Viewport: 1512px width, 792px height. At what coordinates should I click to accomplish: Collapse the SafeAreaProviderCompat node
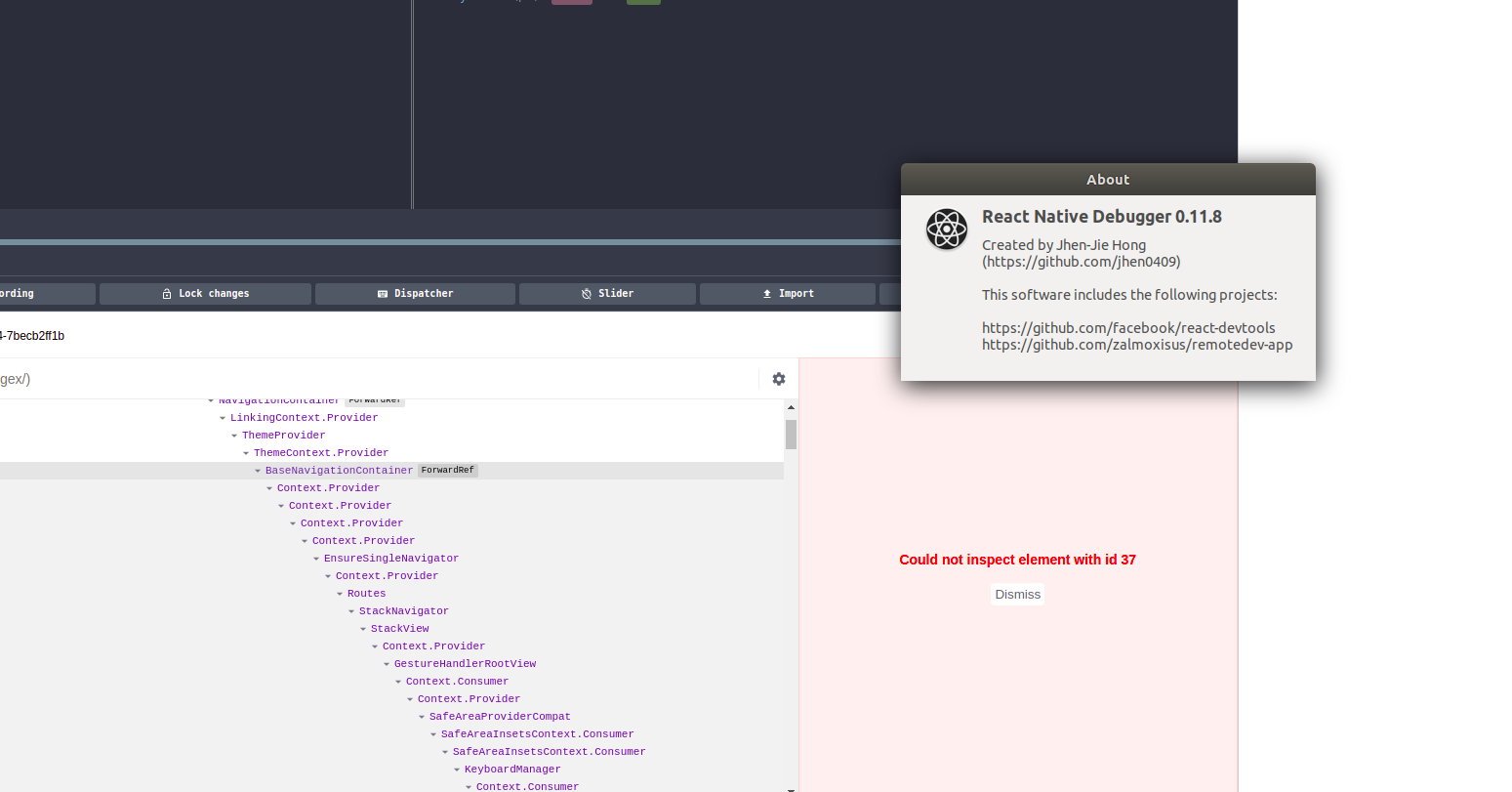coord(422,716)
